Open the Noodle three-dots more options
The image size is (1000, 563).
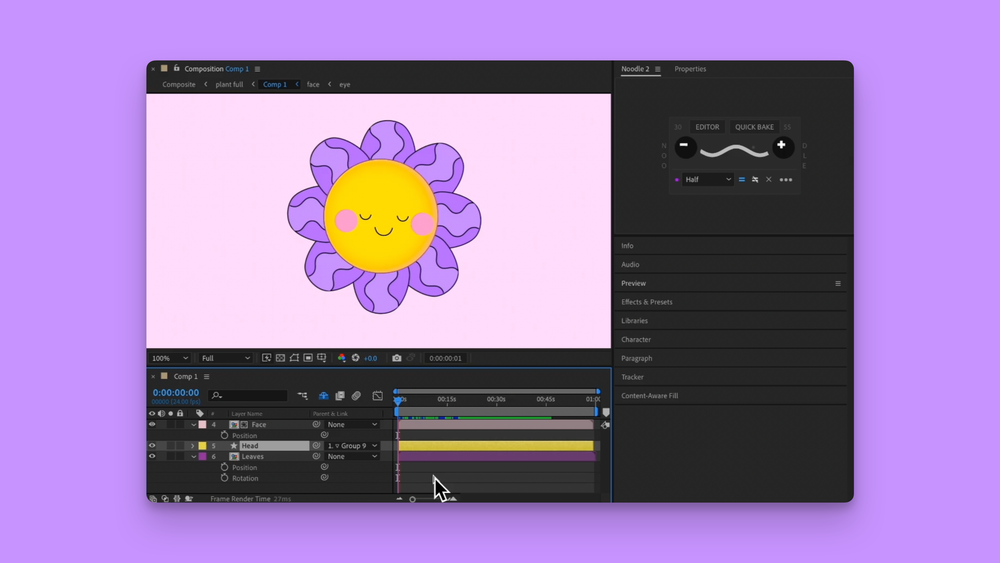coord(786,180)
